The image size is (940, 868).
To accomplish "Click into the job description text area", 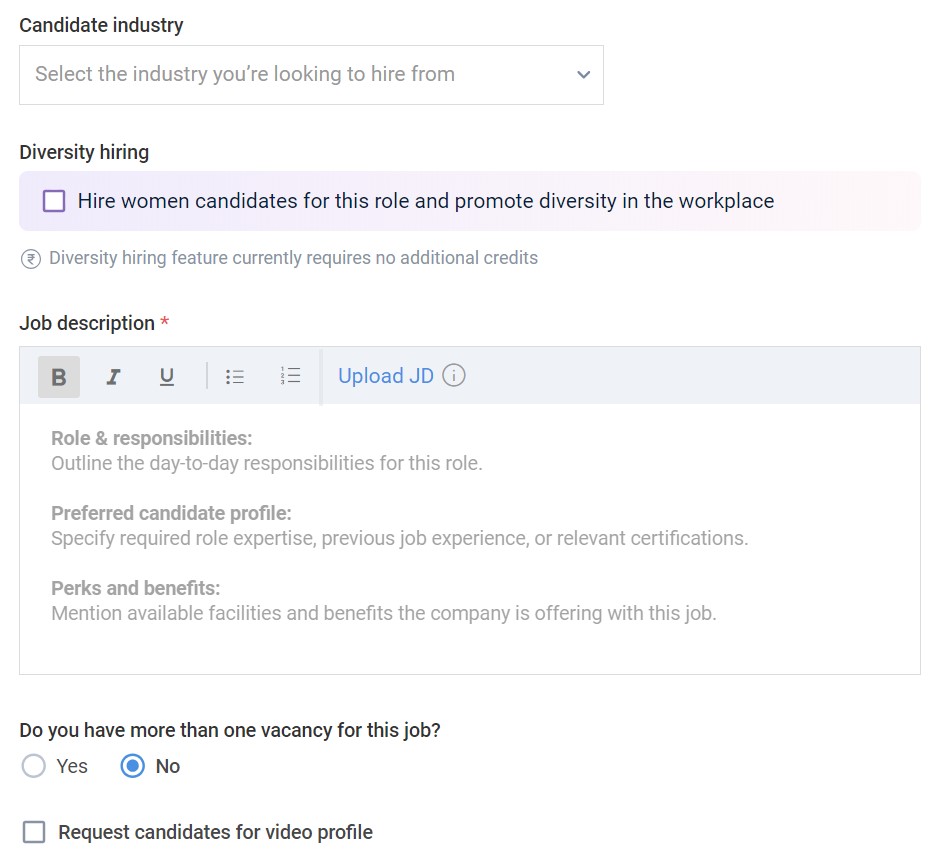I will (469, 539).
